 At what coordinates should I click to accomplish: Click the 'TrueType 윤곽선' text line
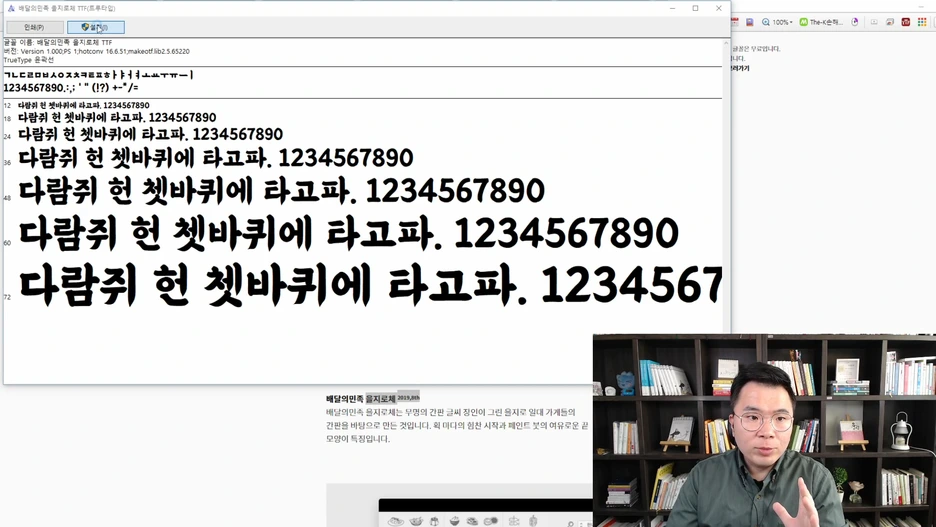29,60
